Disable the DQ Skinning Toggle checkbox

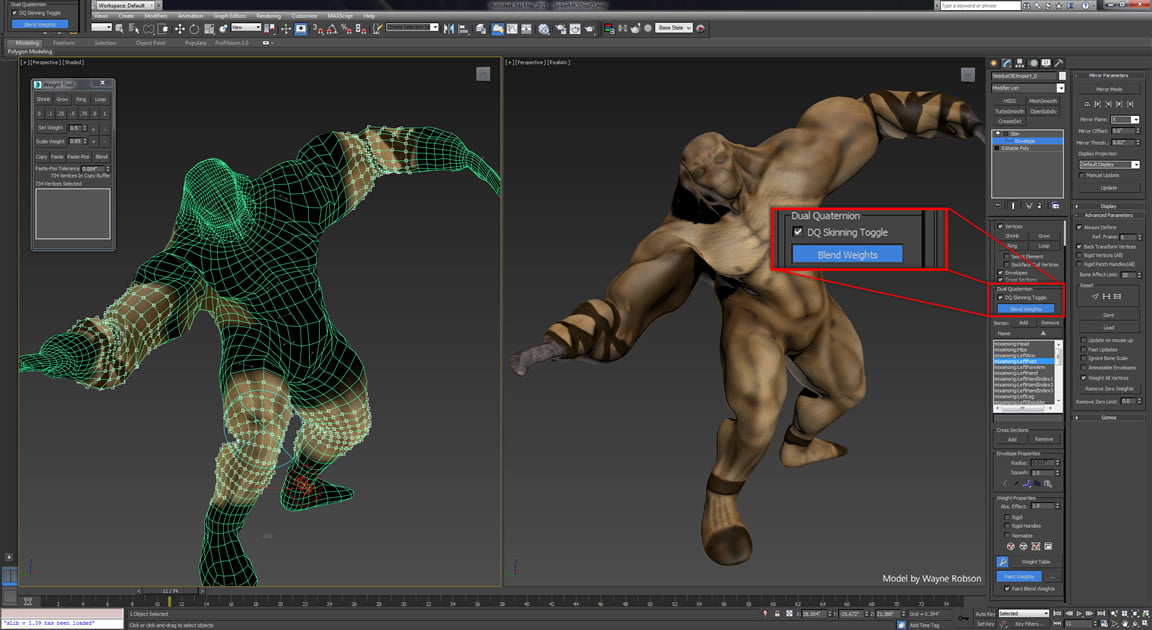(x=1000, y=297)
